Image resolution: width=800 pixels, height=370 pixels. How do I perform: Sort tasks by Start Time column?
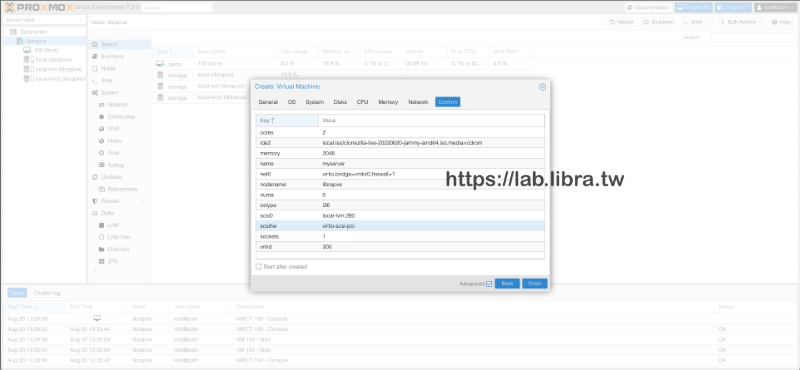35,307
